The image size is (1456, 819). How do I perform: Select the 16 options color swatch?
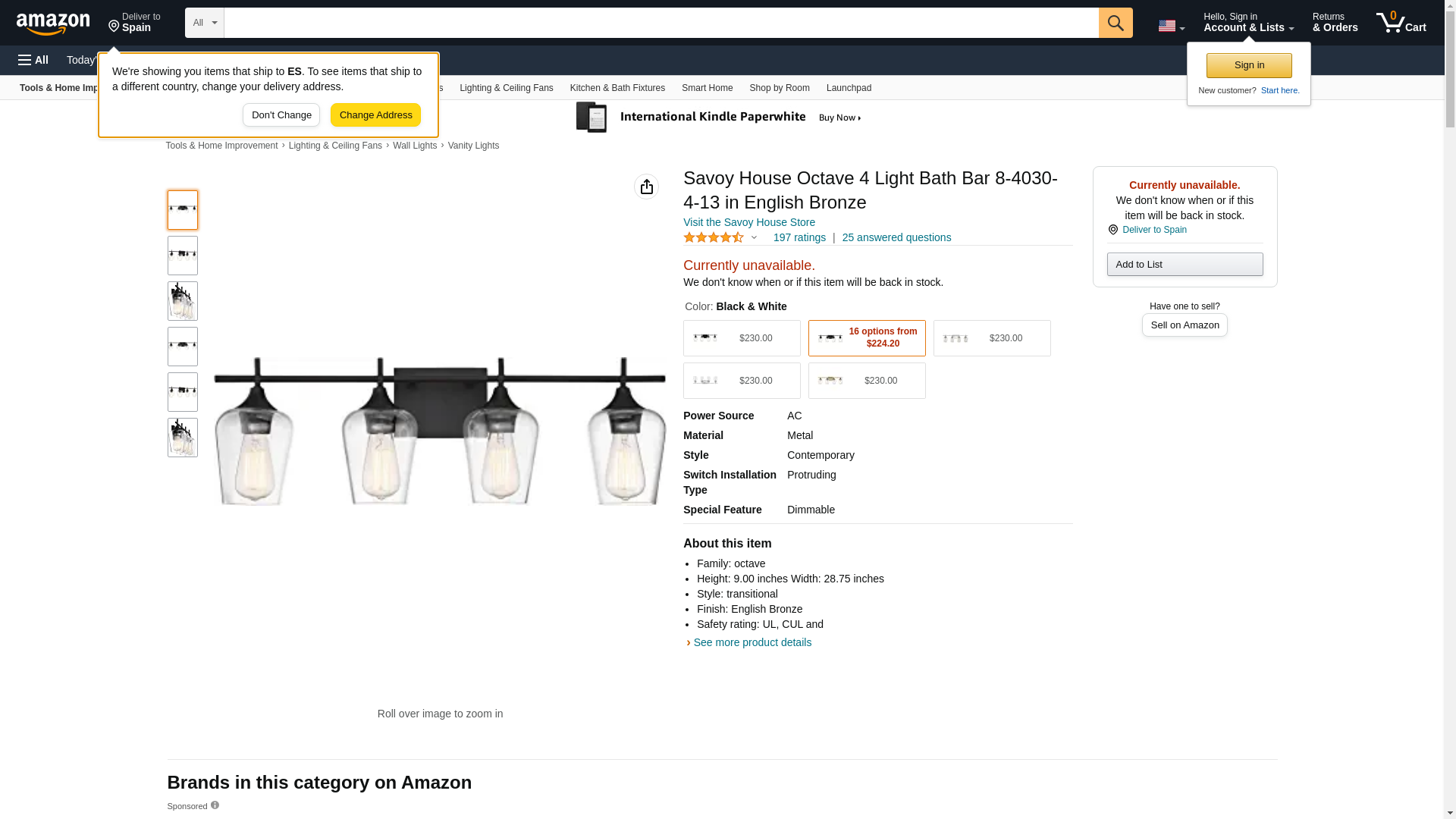(866, 338)
